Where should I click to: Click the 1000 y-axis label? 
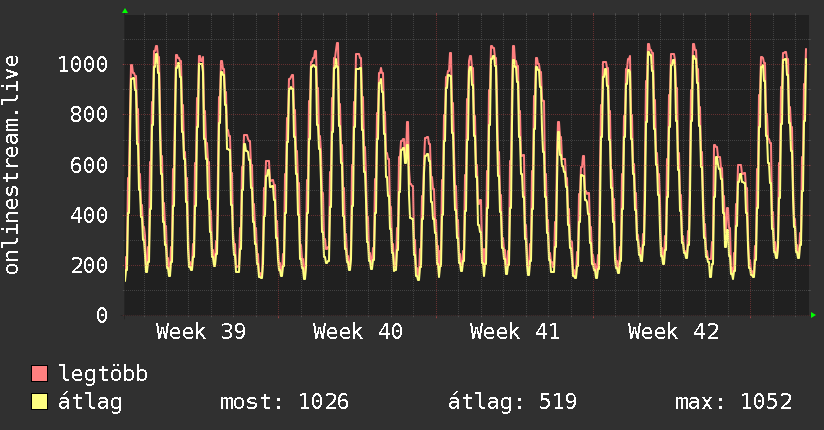(83, 64)
